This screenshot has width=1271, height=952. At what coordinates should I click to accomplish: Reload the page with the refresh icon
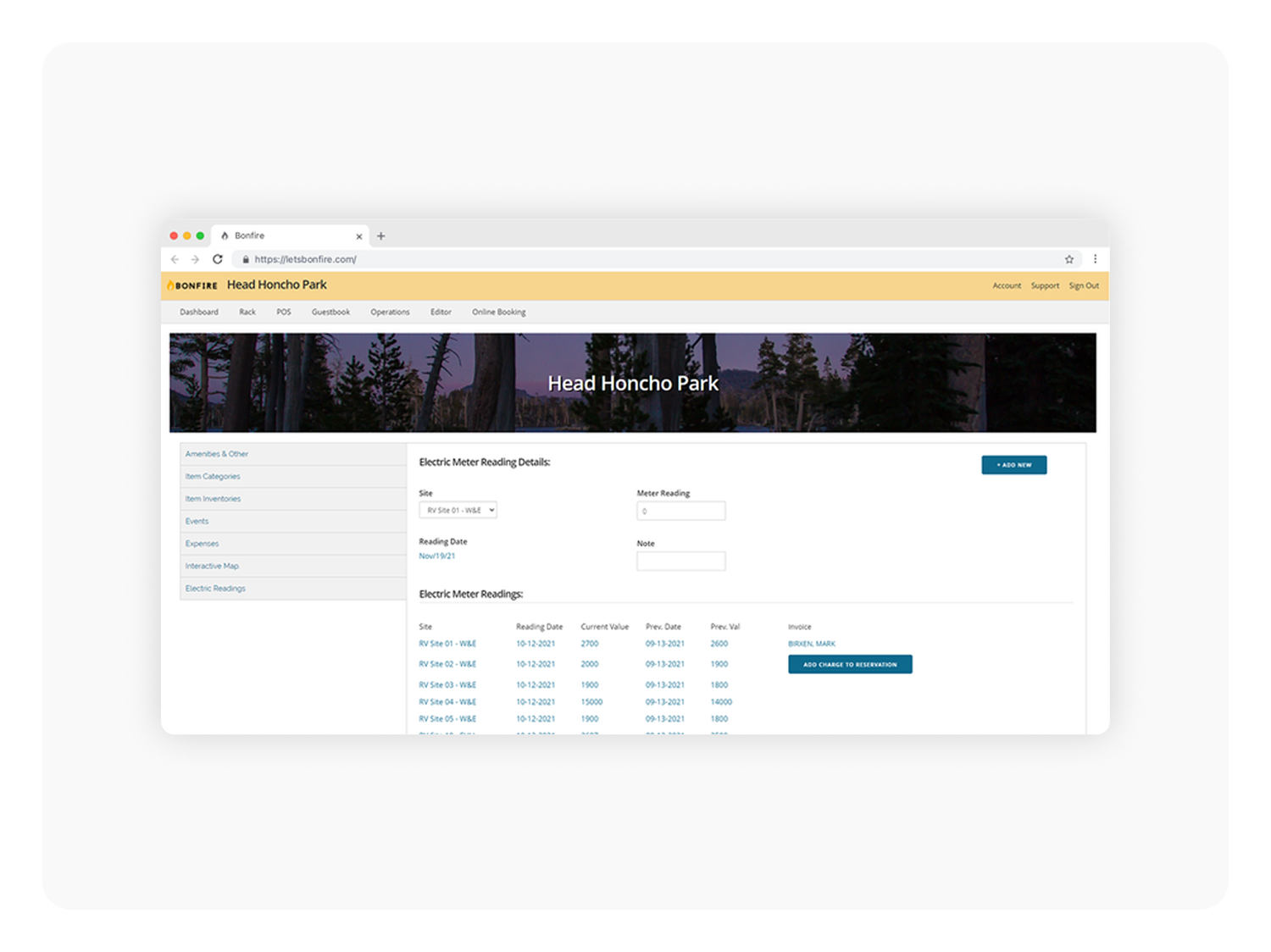coord(218,259)
